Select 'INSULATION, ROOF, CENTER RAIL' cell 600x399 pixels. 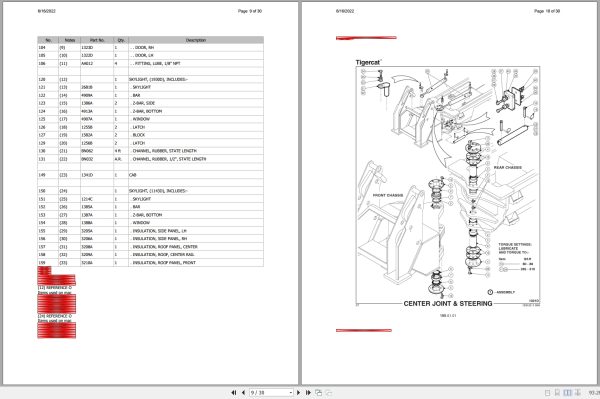point(196,255)
